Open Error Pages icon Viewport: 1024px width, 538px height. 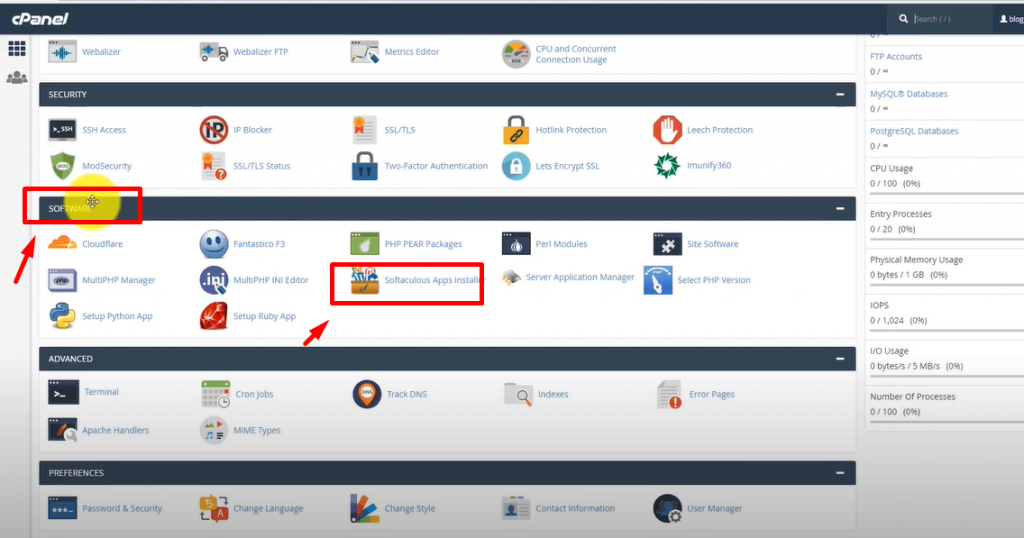(x=669, y=394)
